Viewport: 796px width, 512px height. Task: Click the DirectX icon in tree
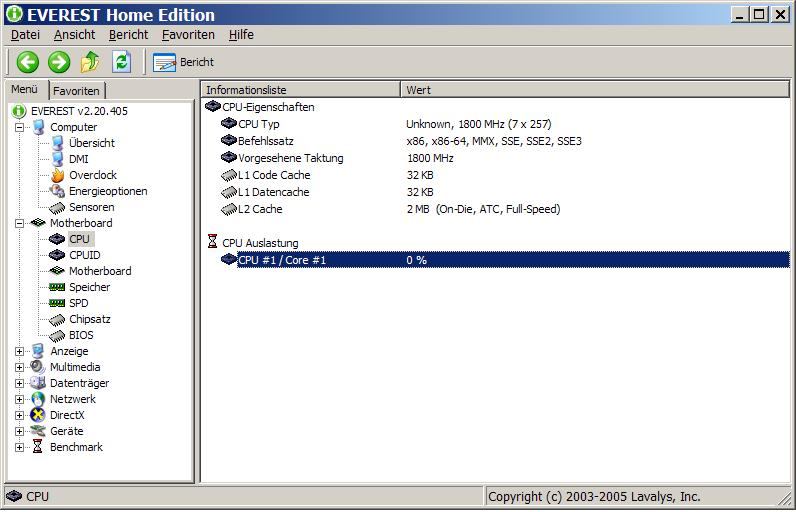(x=38, y=415)
